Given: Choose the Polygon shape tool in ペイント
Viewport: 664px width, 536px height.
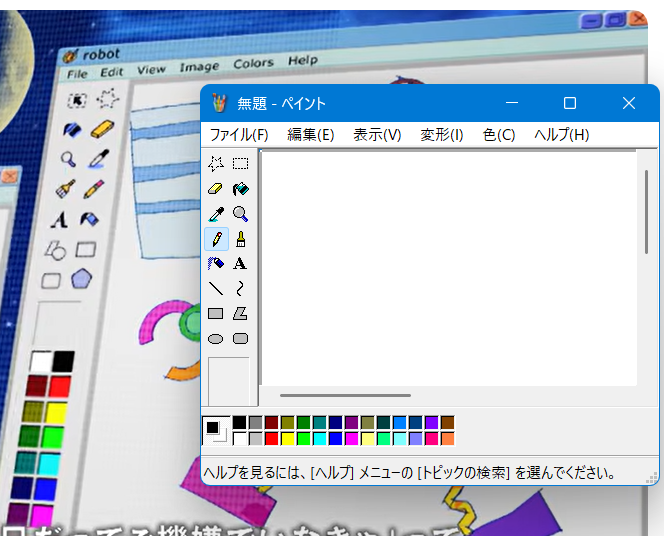Looking at the screenshot, I should pos(241,314).
